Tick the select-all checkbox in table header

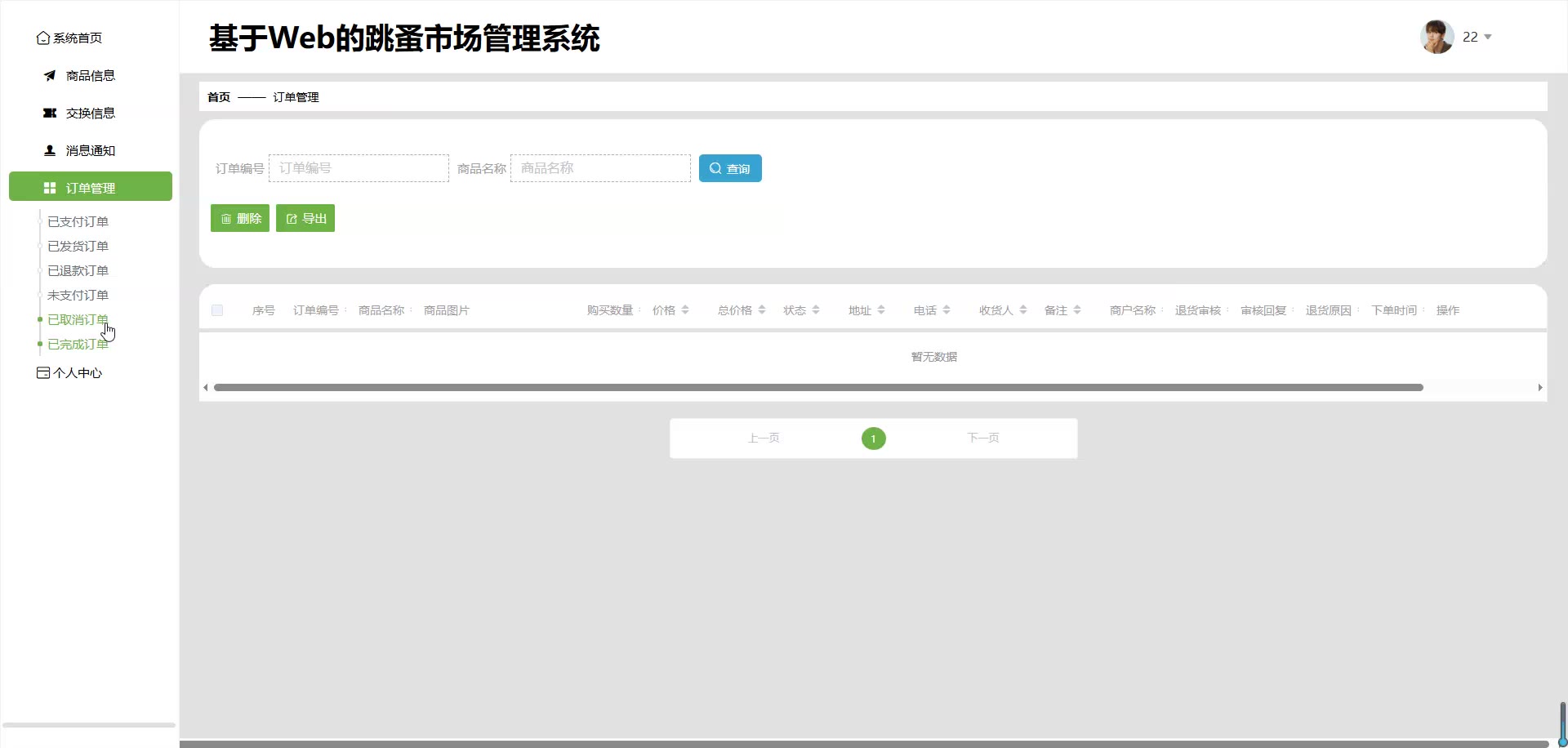click(x=217, y=310)
